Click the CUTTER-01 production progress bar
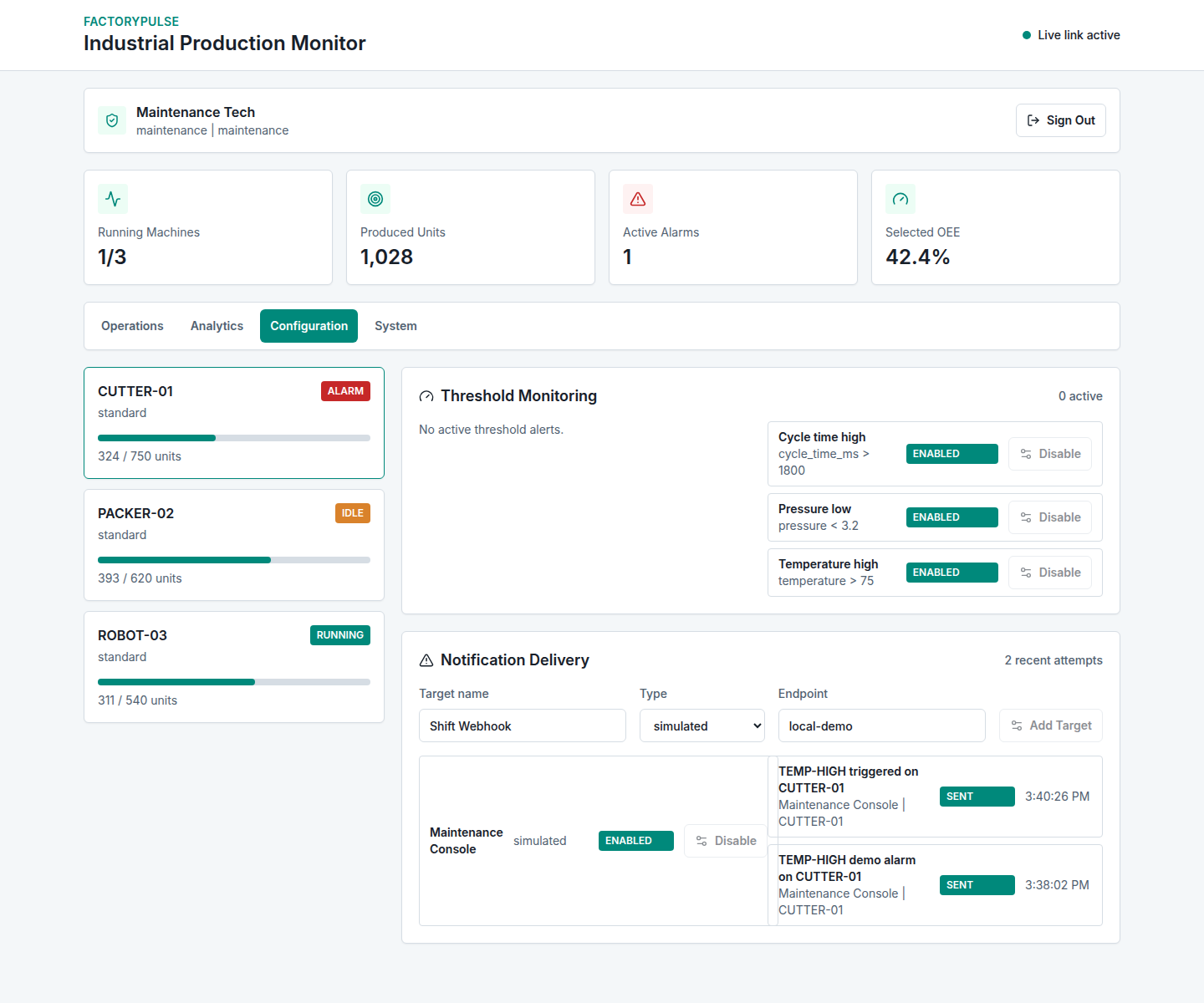Screen dimensions: 1204x1003 point(234,438)
